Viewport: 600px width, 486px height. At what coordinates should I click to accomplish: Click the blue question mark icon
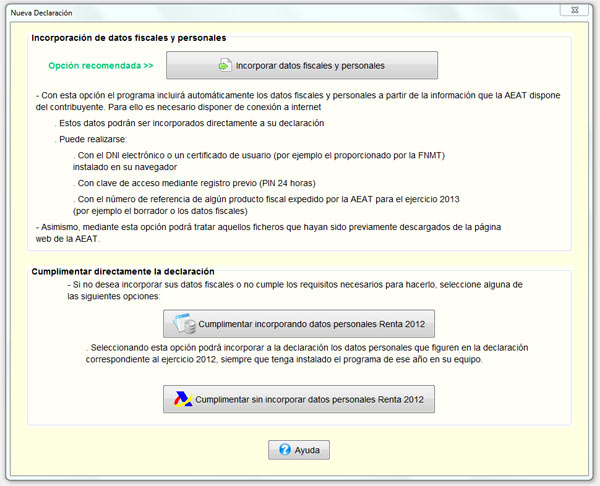point(285,449)
